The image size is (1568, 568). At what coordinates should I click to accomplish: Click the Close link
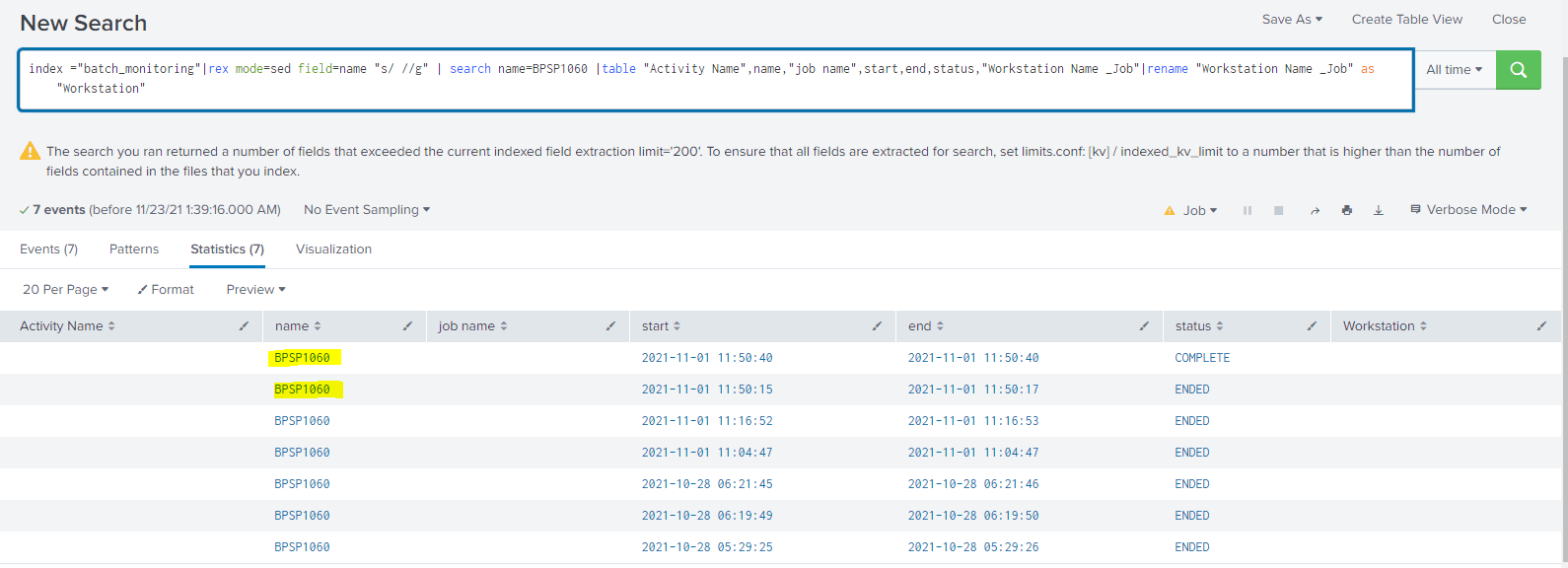coord(1509,19)
